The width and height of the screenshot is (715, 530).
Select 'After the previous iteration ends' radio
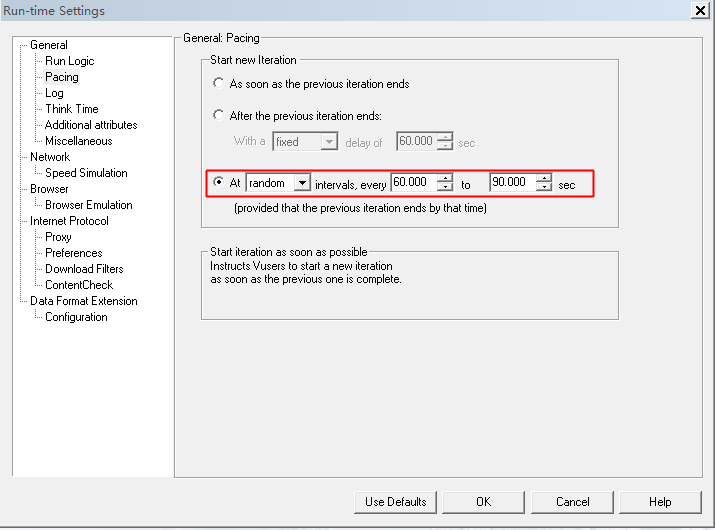218,115
